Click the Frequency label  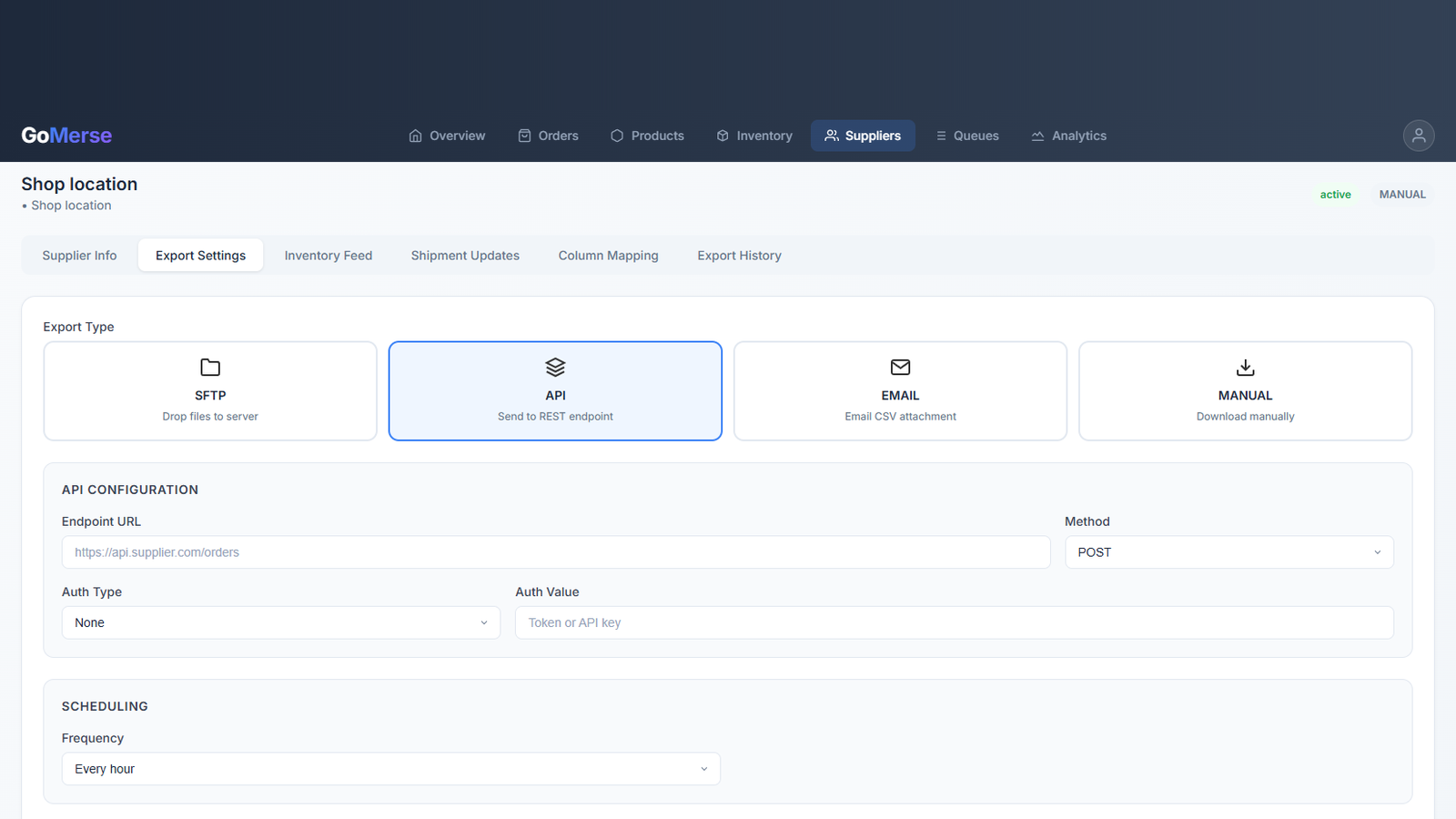[x=93, y=738]
